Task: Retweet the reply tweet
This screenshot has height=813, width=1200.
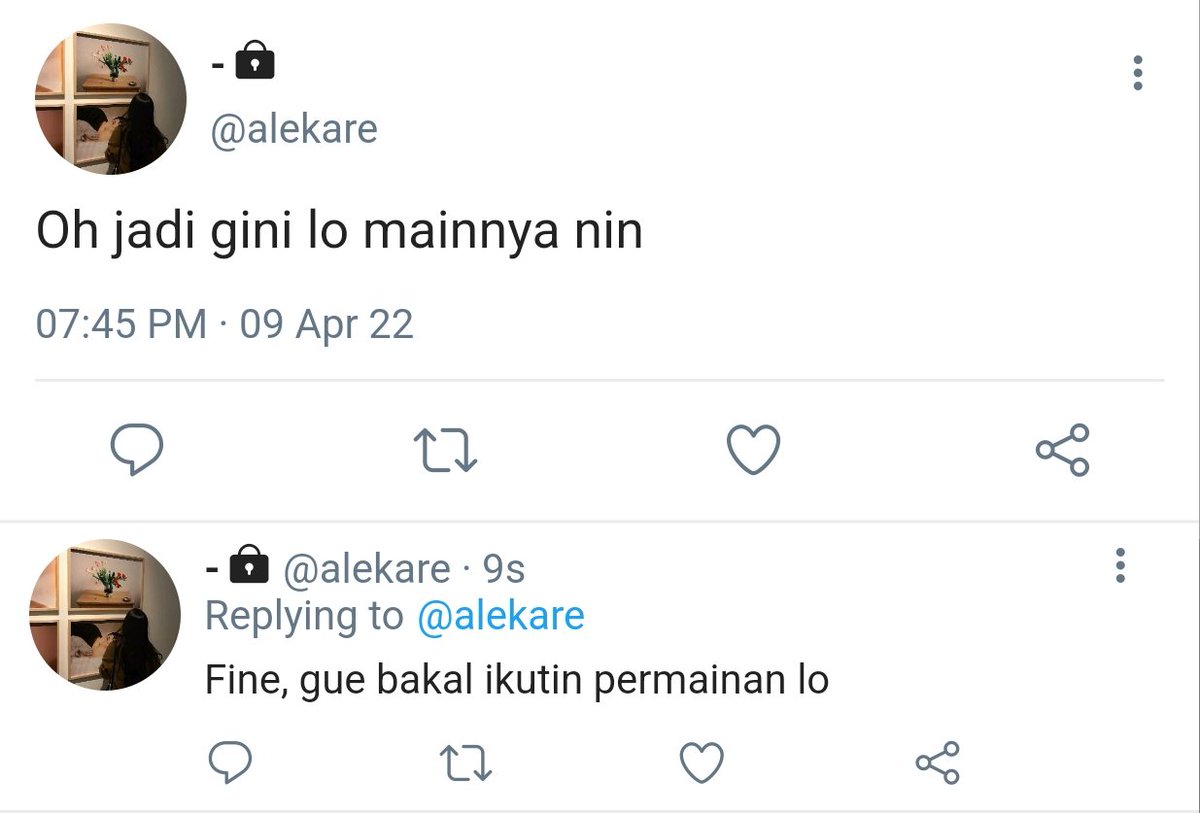Action: (x=467, y=764)
